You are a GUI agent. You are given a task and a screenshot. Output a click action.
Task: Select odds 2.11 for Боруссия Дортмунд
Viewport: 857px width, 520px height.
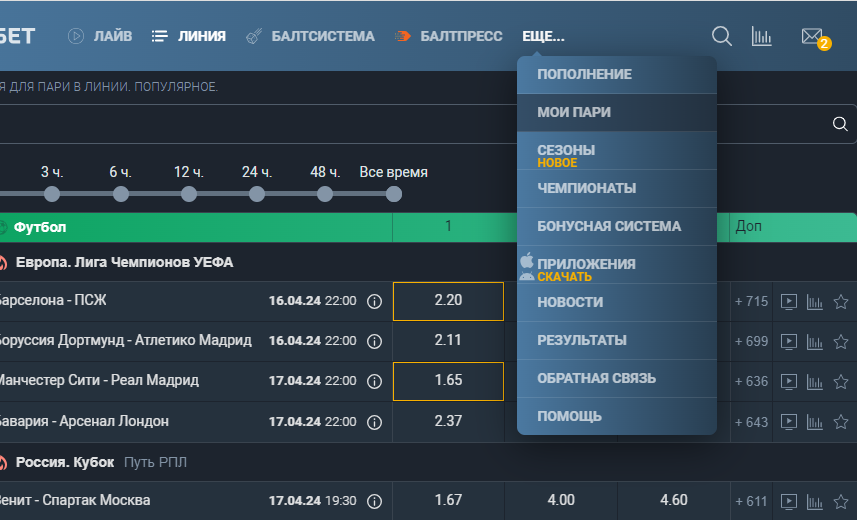[448, 341]
